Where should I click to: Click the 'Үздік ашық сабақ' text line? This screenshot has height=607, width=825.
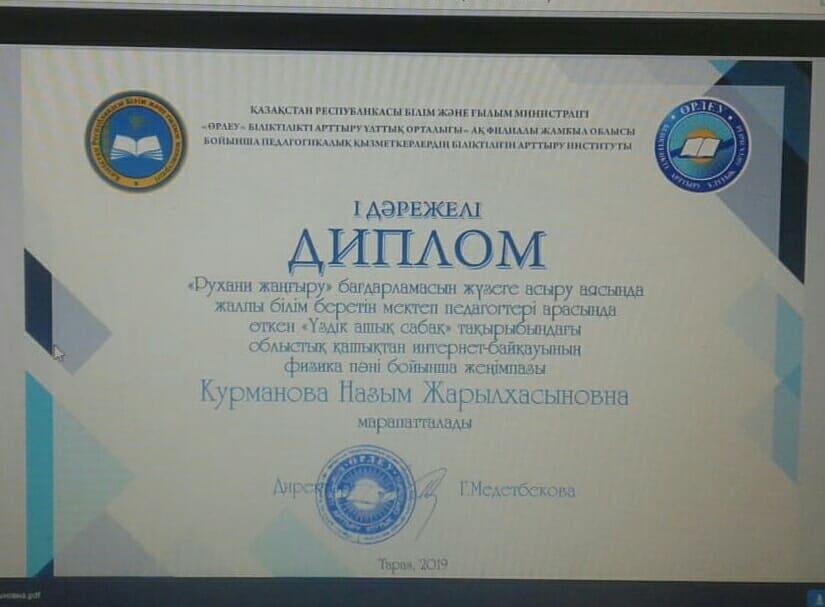click(x=416, y=329)
